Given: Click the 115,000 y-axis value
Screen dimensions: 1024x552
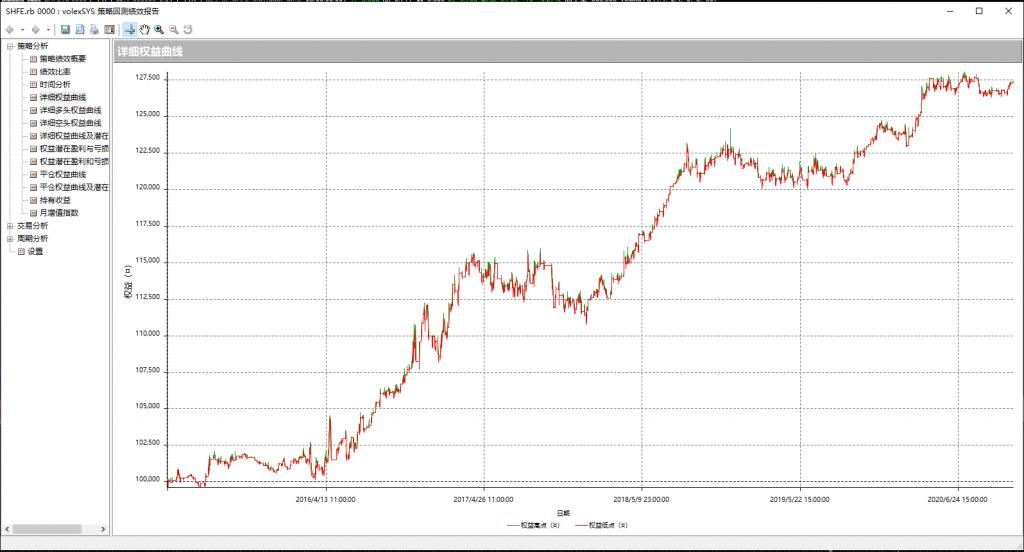Looking at the screenshot, I should coord(147,260).
